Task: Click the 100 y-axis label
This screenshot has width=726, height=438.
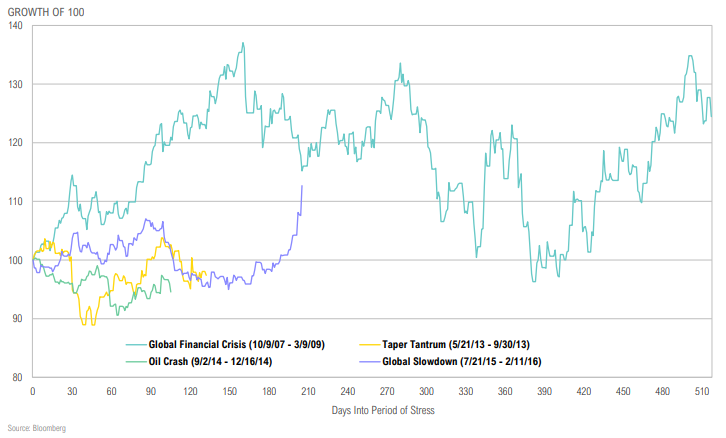Action: pyautogui.click(x=16, y=260)
